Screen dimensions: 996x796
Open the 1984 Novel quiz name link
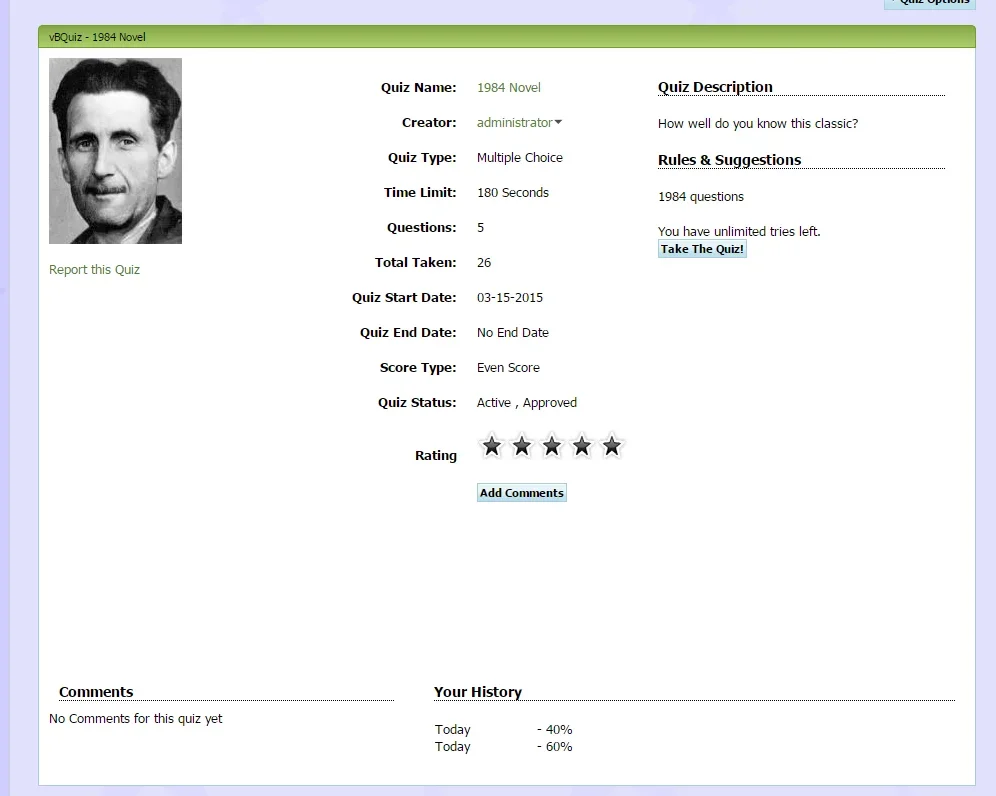(x=508, y=88)
